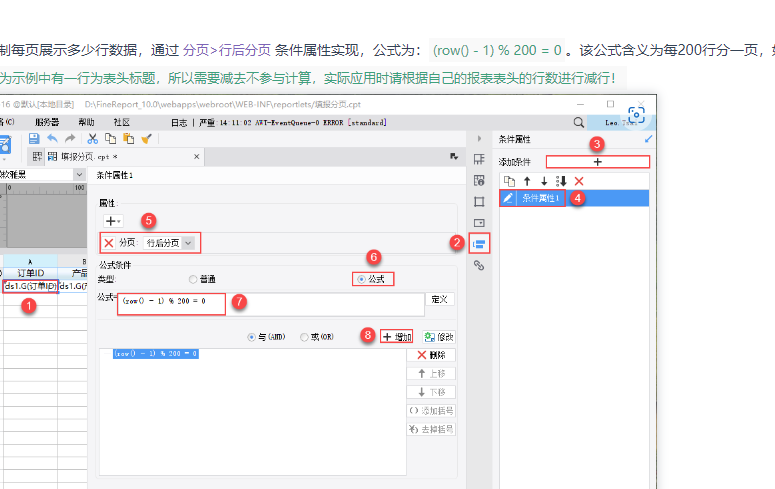Screen dimensions: 775x489
Task: Open the 分页>行后分页 link in article
Action: coord(227,50)
